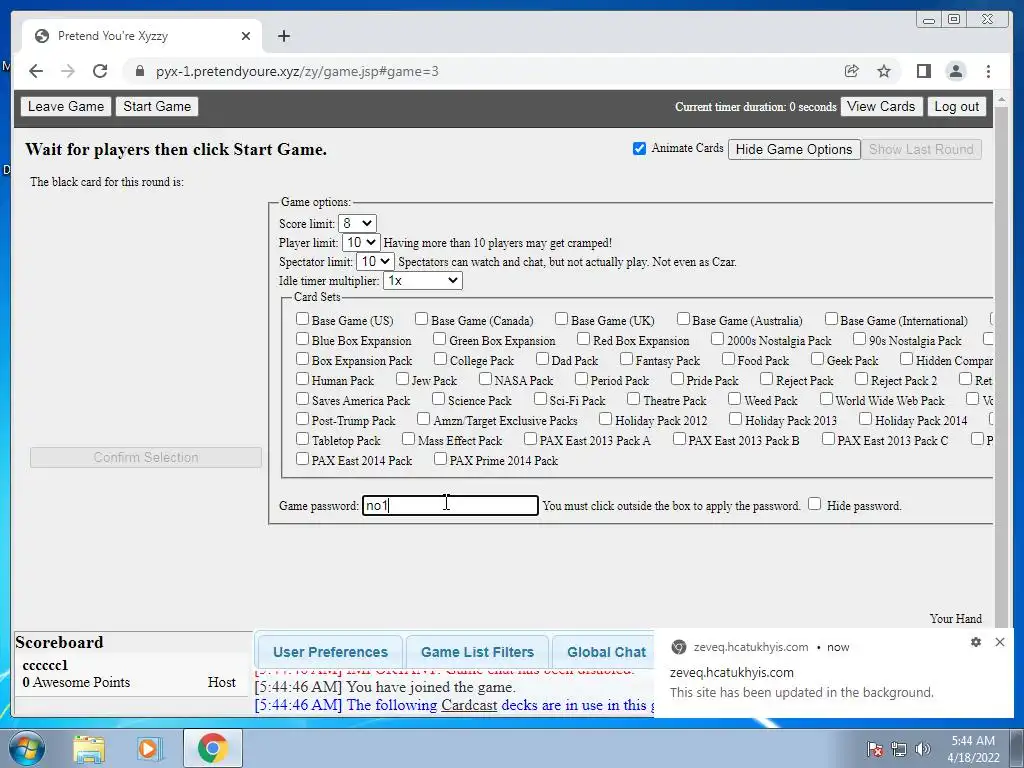Bookmark this page with the star icon
The width and height of the screenshot is (1024, 768).
pos(884,71)
